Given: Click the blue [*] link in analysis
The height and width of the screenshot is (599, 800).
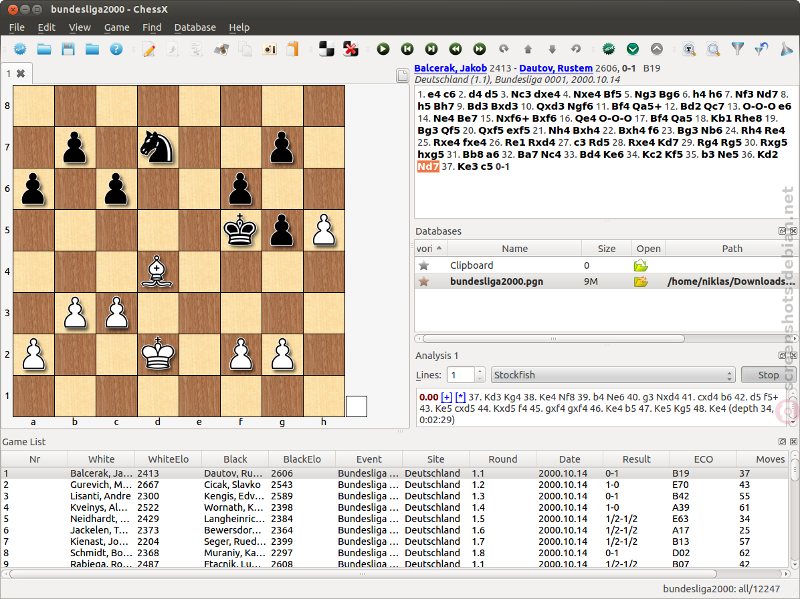Looking at the screenshot, I should (x=460, y=397).
